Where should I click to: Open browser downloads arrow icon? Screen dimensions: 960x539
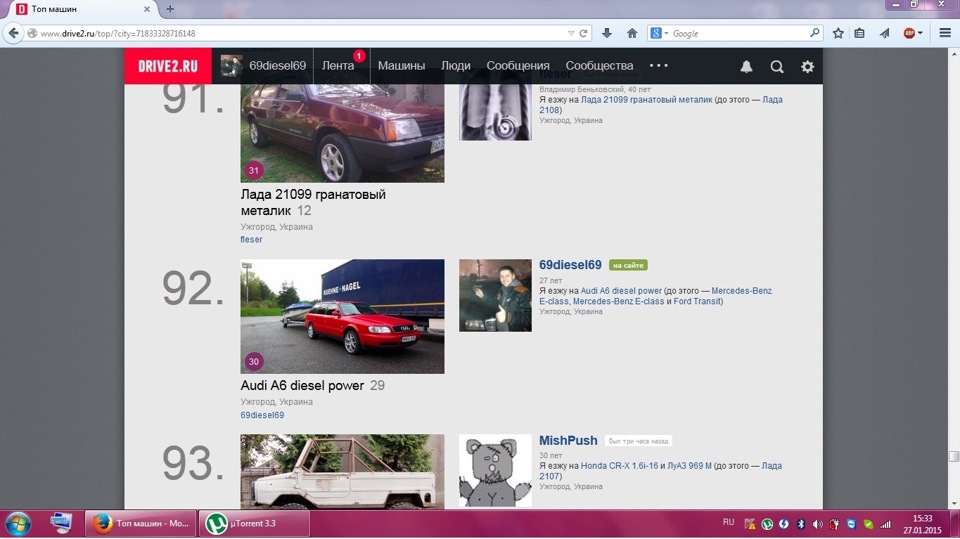coord(607,33)
